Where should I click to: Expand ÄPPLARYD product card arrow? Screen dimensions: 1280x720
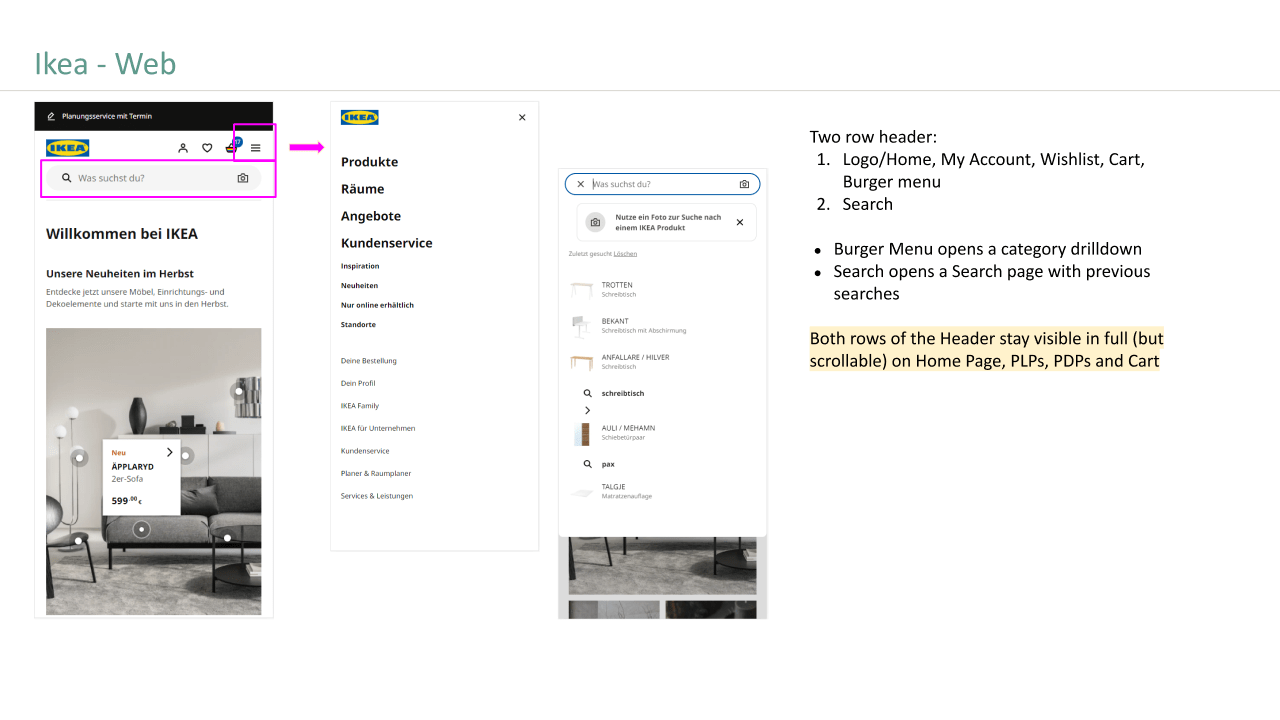(170, 452)
